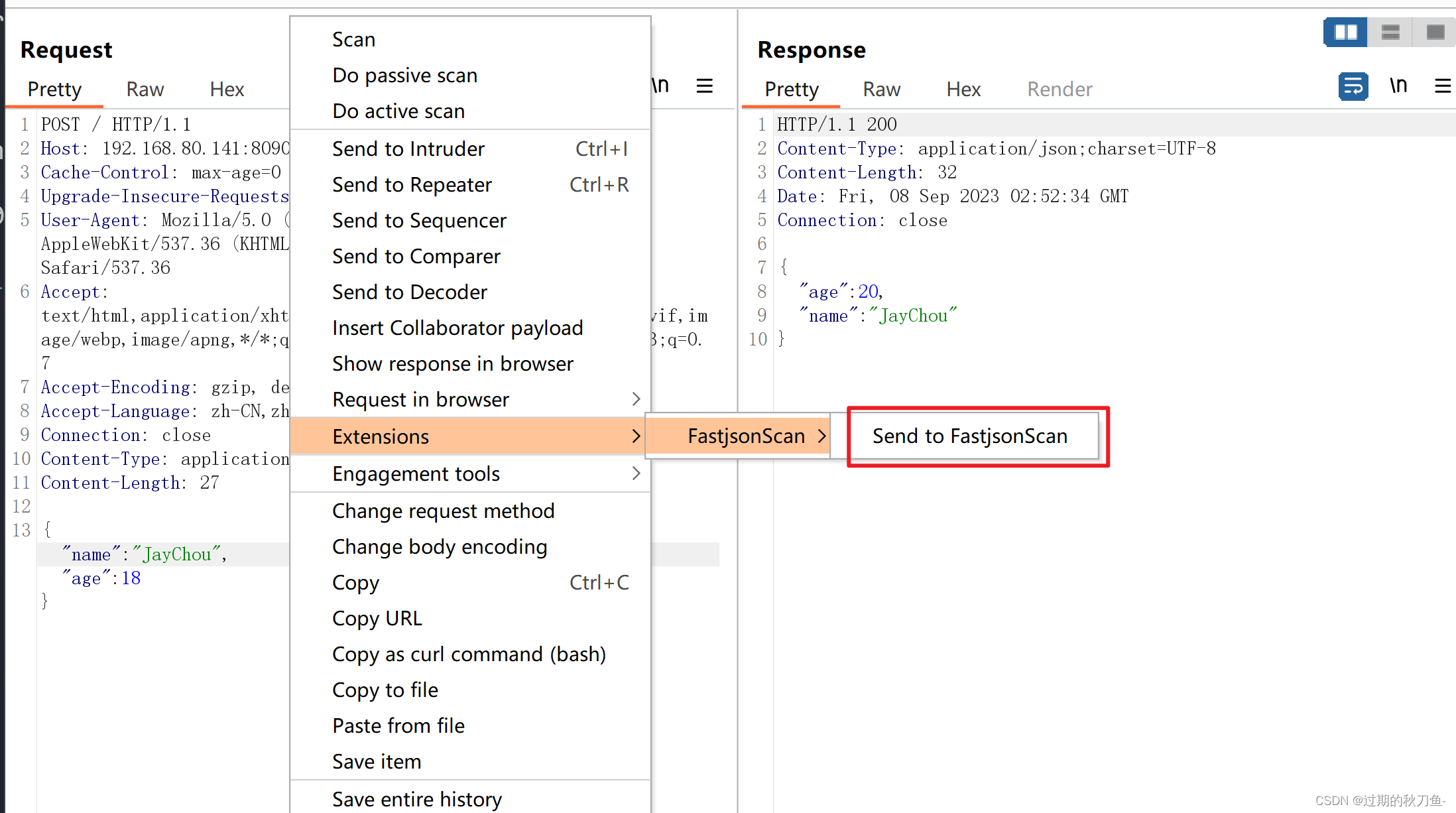Click Cache-Control header in request
1456x813 pixels.
pos(161,172)
